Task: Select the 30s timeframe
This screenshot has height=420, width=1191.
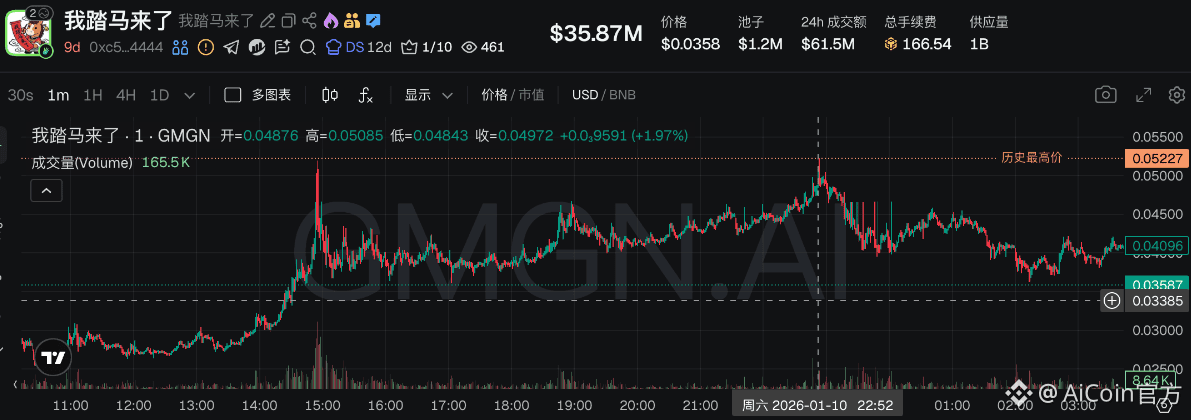Action: pyautogui.click(x=21, y=95)
